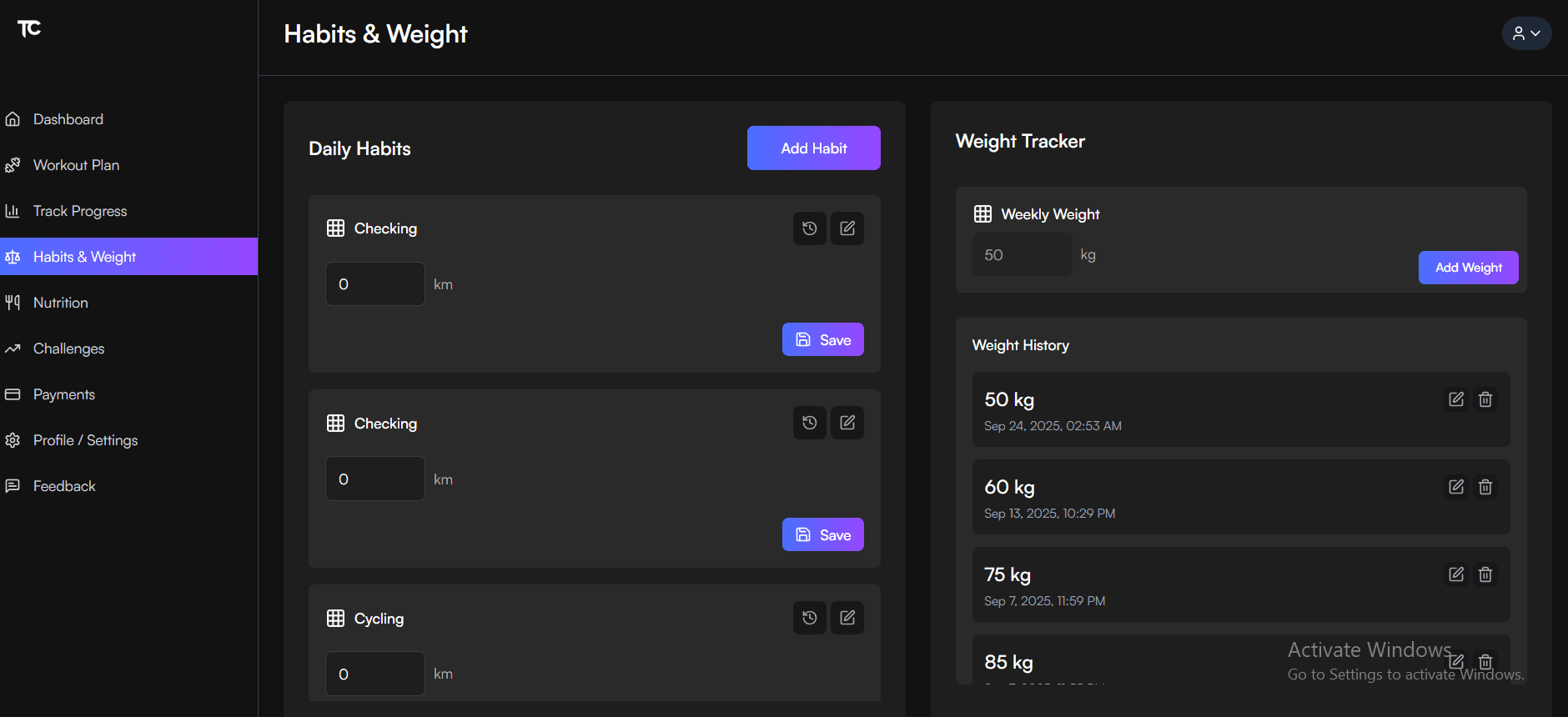The image size is (1568, 717).
Task: Click the edit icon on first Checking habit
Action: [x=847, y=228]
